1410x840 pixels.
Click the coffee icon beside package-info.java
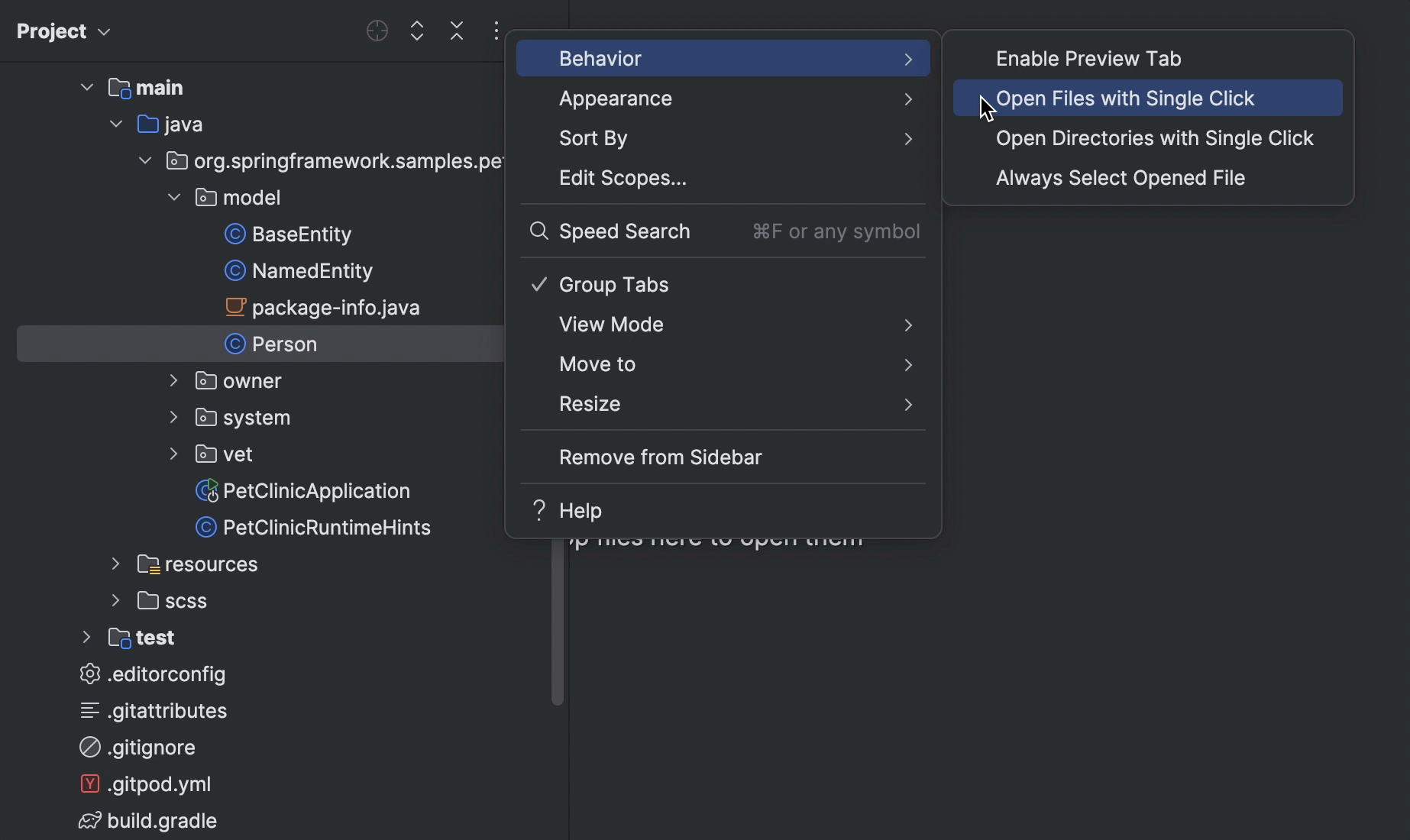click(235, 307)
